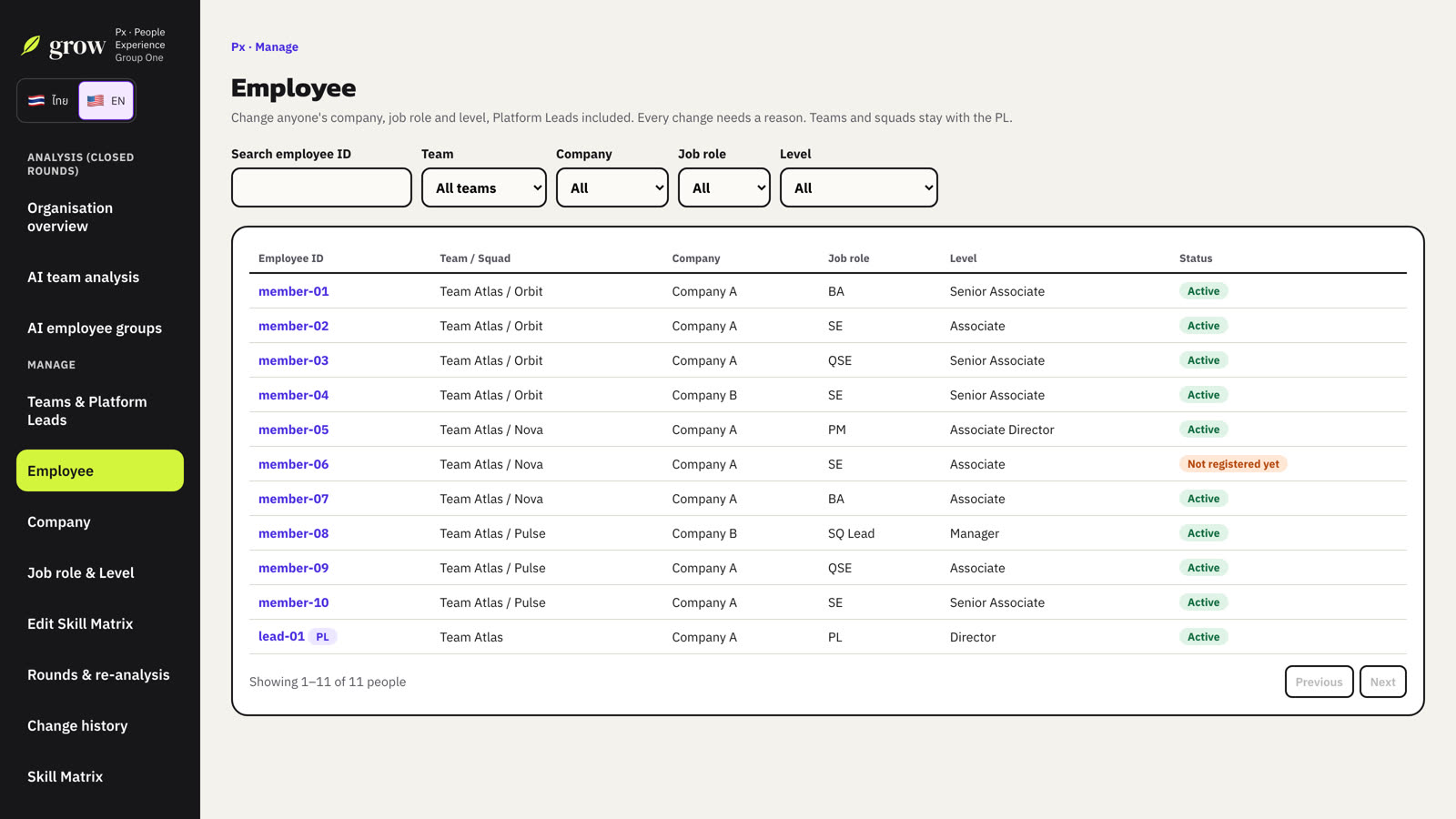Click the PL badge beside lead-01
The image size is (1456, 819).
[x=322, y=637]
